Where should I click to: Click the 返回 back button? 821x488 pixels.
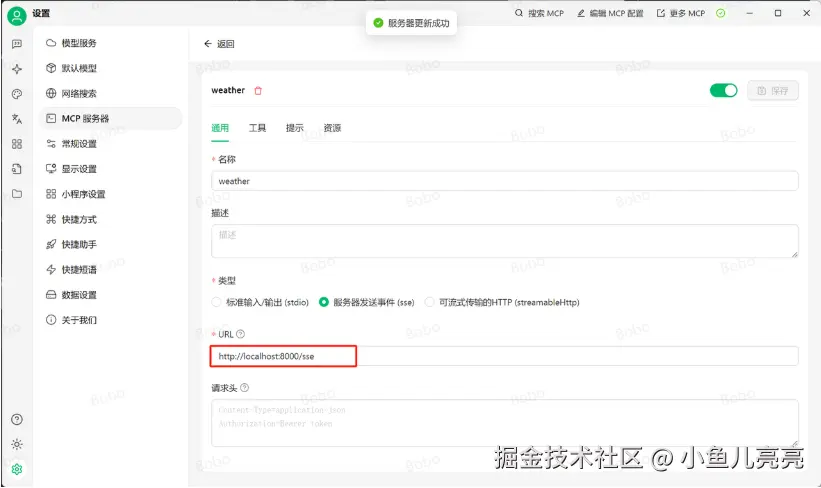pos(219,44)
